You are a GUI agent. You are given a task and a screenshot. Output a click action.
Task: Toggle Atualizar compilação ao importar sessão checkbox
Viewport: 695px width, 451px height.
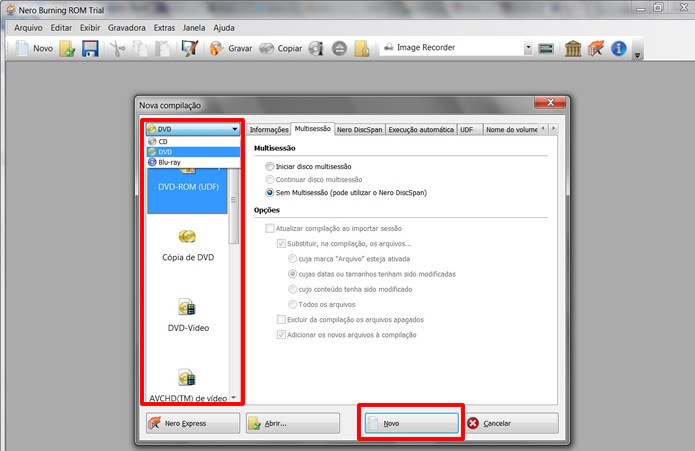tap(269, 229)
